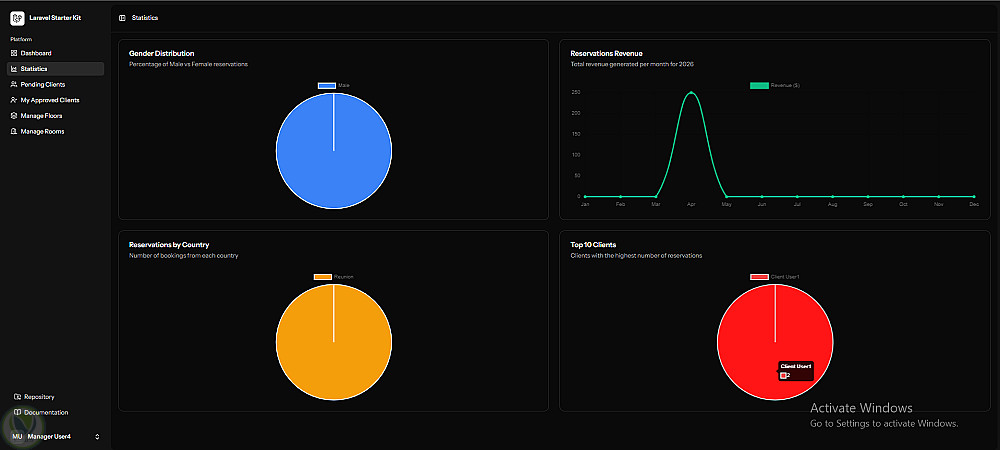Toggle the Revenue ($) legend entry

point(775,85)
